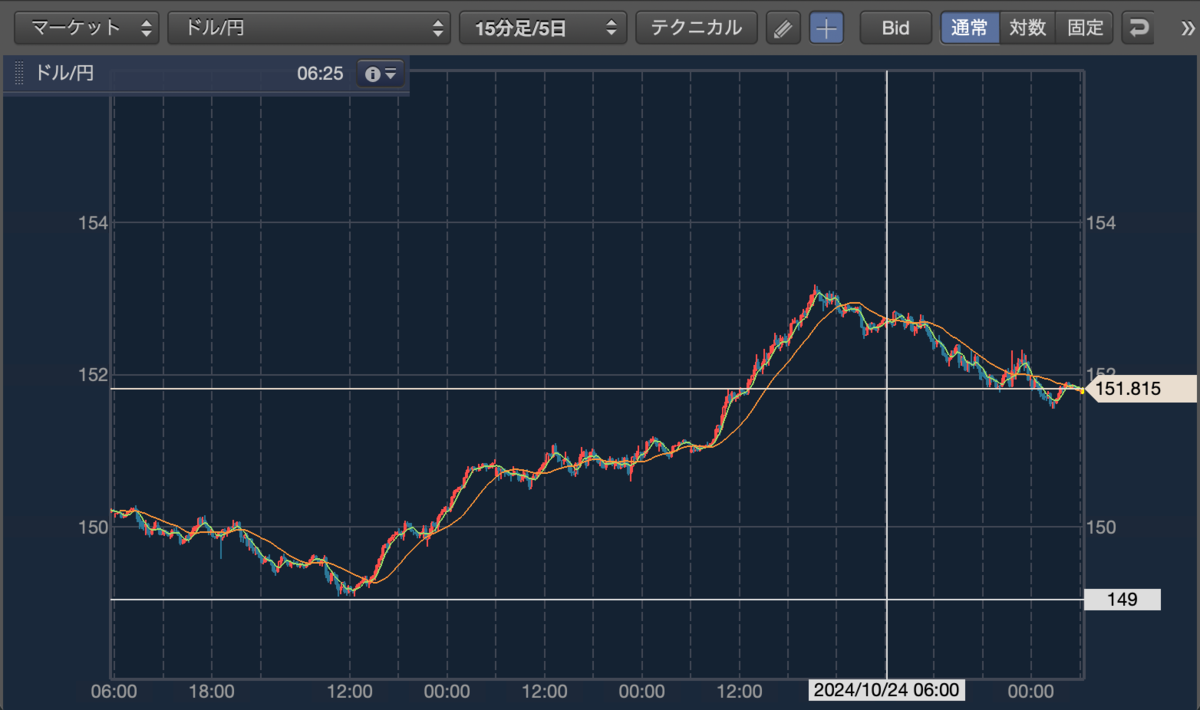The image size is (1200, 710).
Task: Change the 15分足/5日 timeframe dropdown
Action: pos(543,28)
